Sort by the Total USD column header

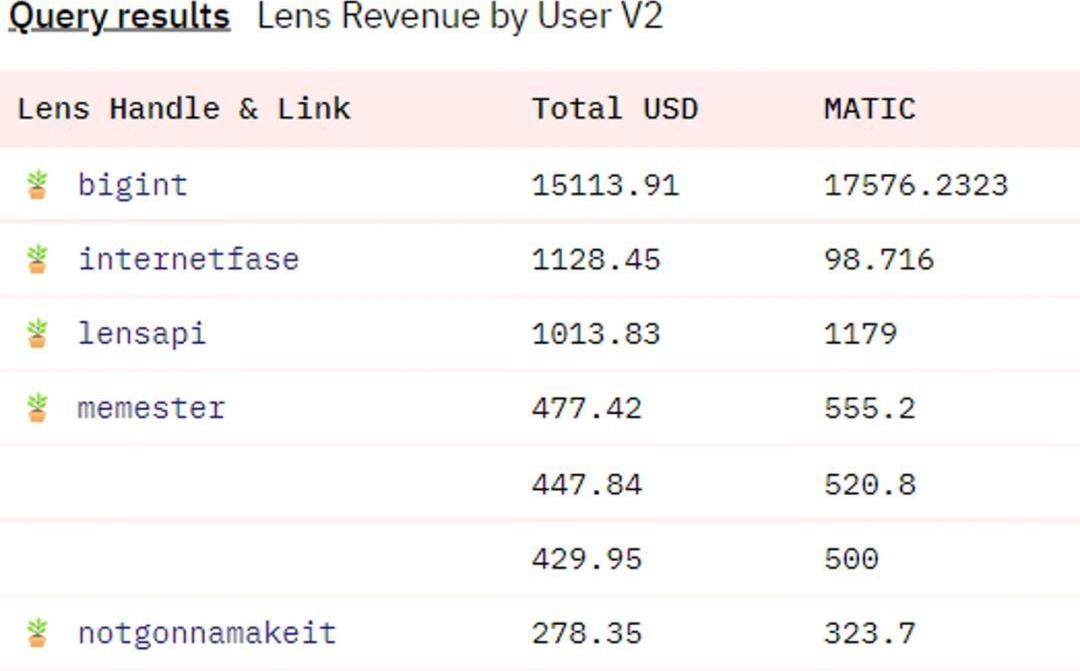pos(614,108)
